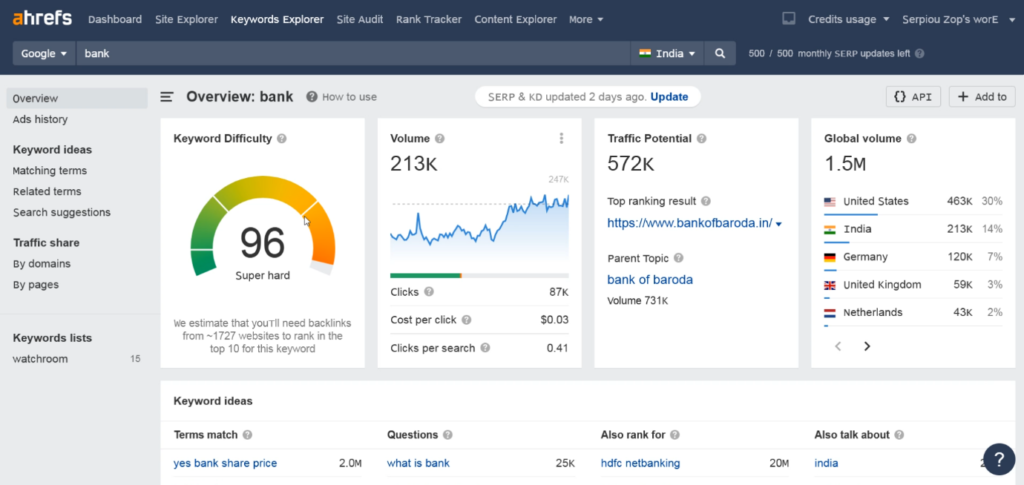Expand the bankofbaroda.in result dropdown arrow
1024x485 pixels.
point(779,224)
